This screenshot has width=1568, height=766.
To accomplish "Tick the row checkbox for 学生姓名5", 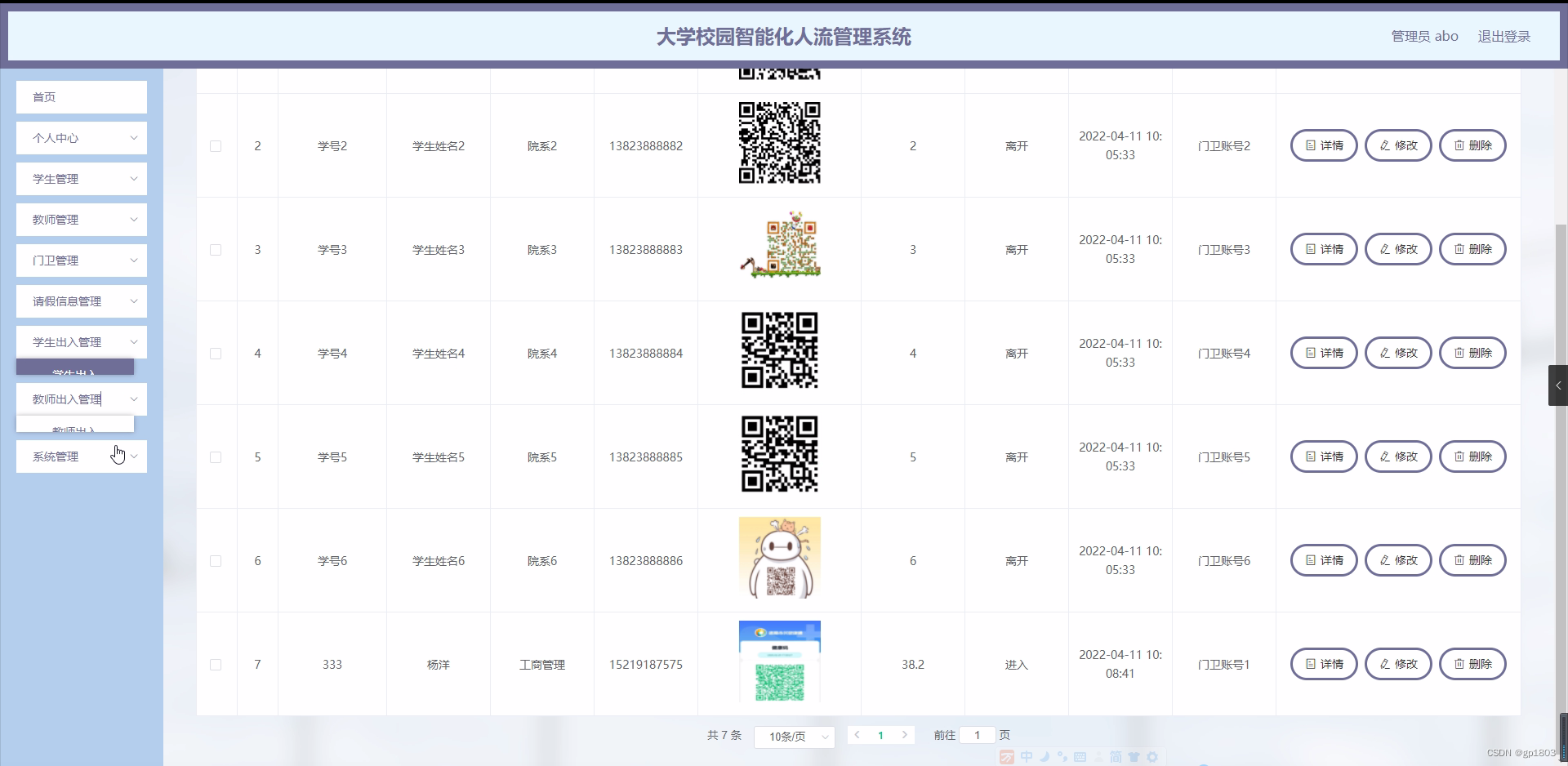I will click(216, 457).
